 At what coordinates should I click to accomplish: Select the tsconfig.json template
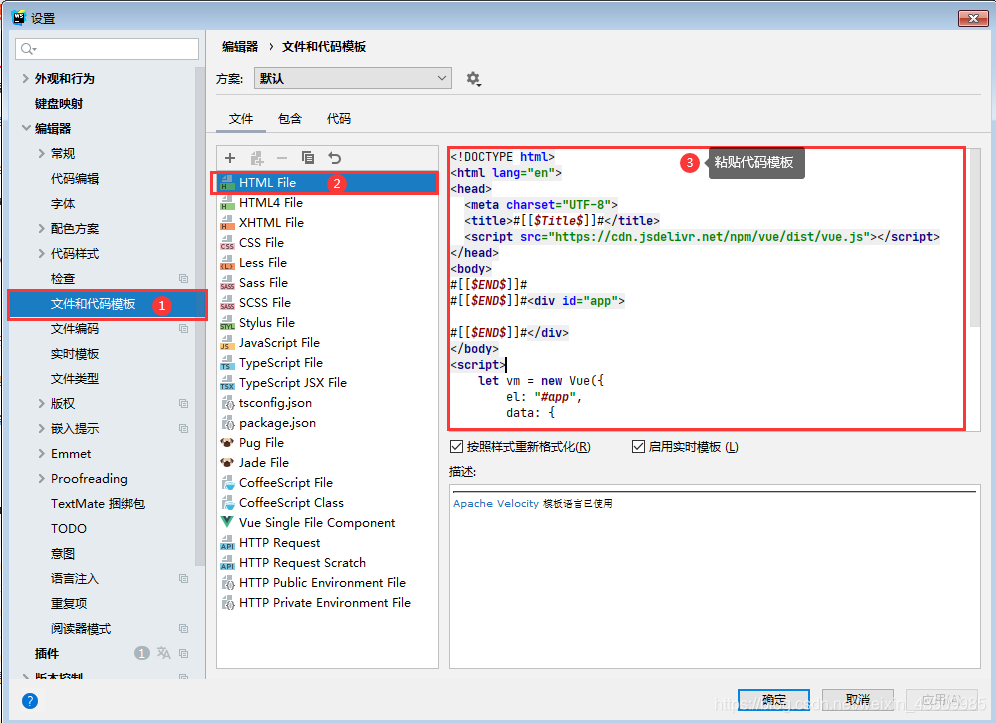(x=327, y=403)
